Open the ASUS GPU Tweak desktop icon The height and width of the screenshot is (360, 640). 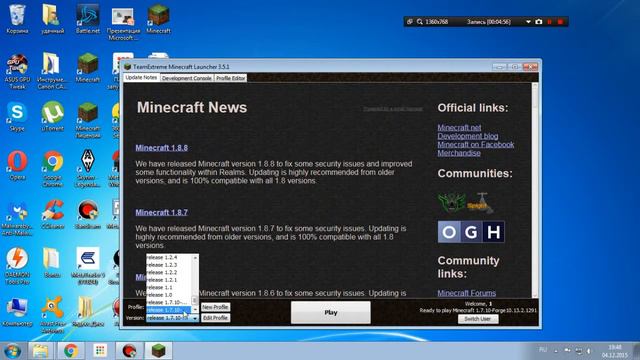17,71
